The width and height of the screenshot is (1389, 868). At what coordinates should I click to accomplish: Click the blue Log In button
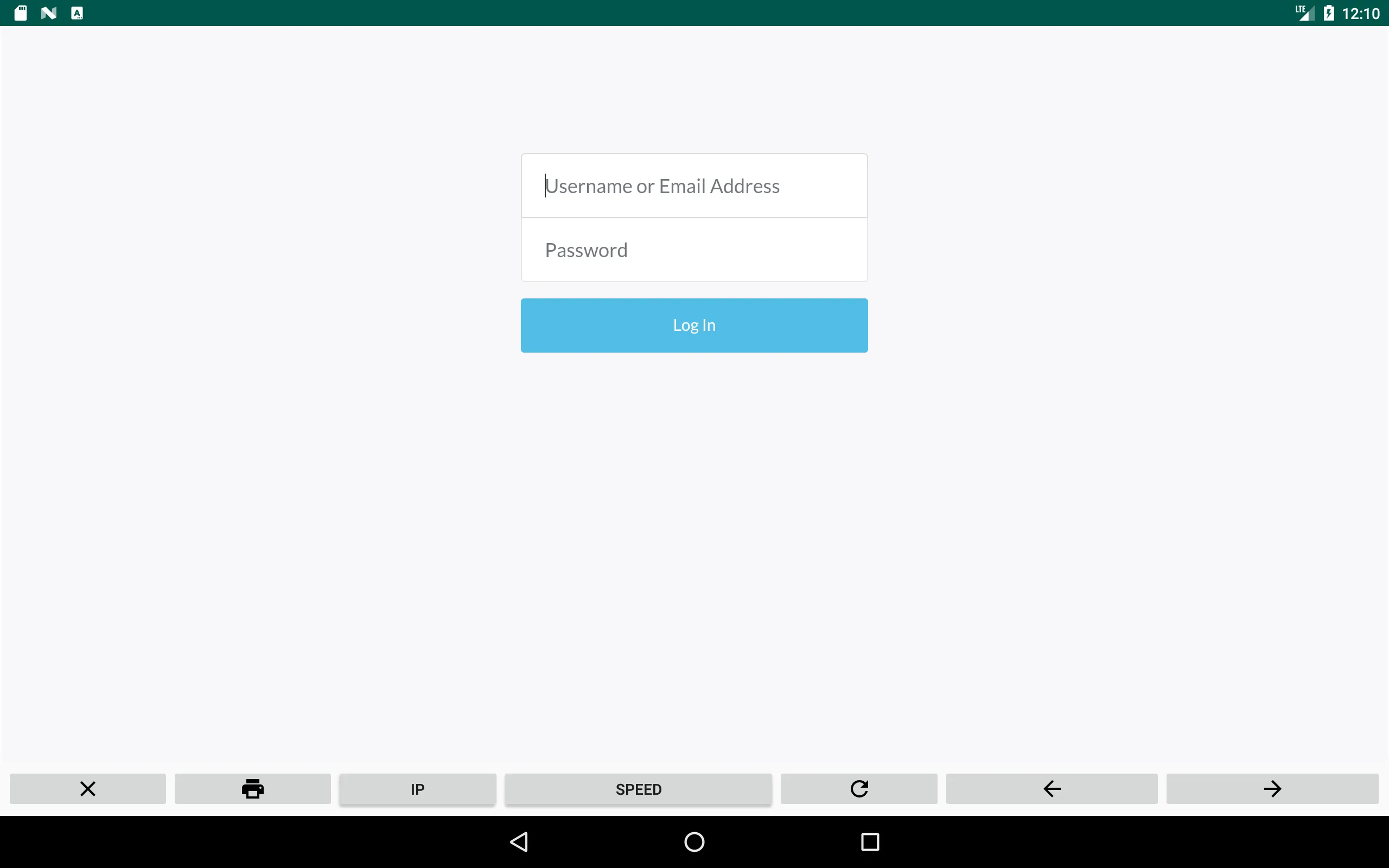pyautogui.click(x=694, y=325)
